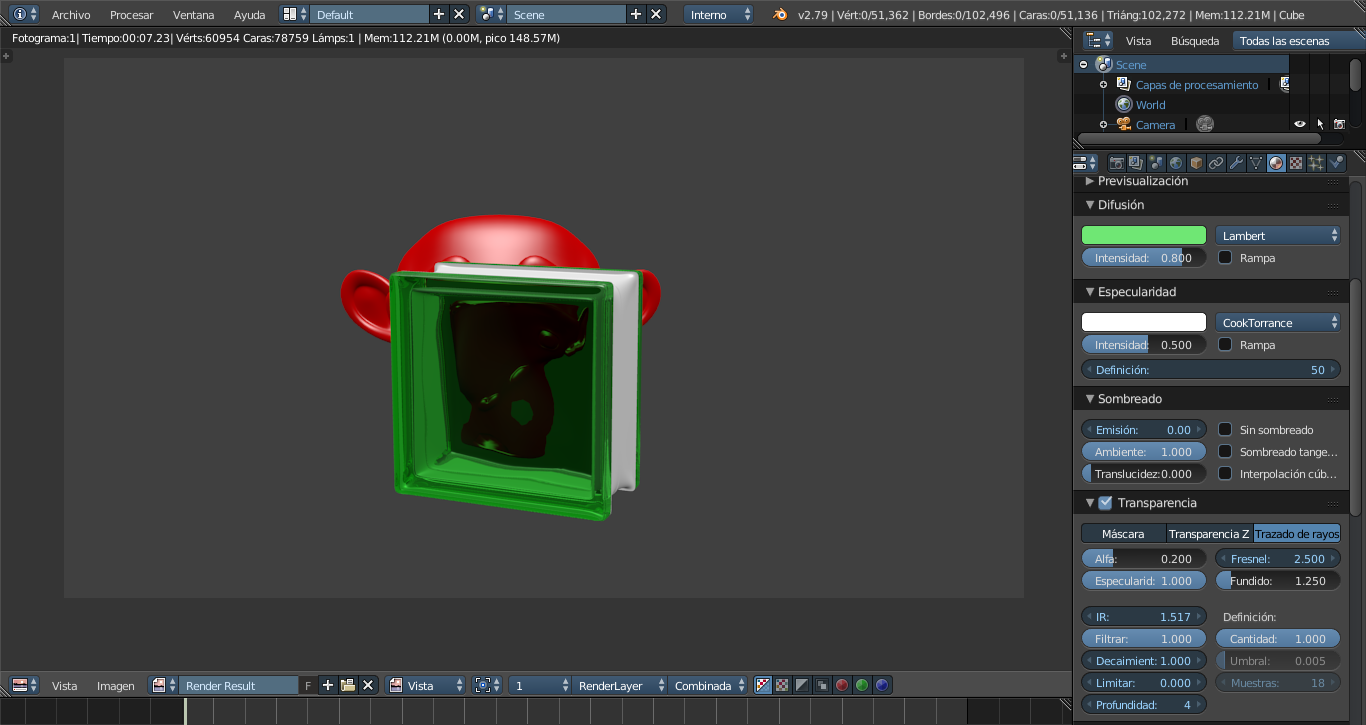Open the Constraints properties tab (chain icon)
The width and height of the screenshot is (1366, 725).
coord(1216,163)
